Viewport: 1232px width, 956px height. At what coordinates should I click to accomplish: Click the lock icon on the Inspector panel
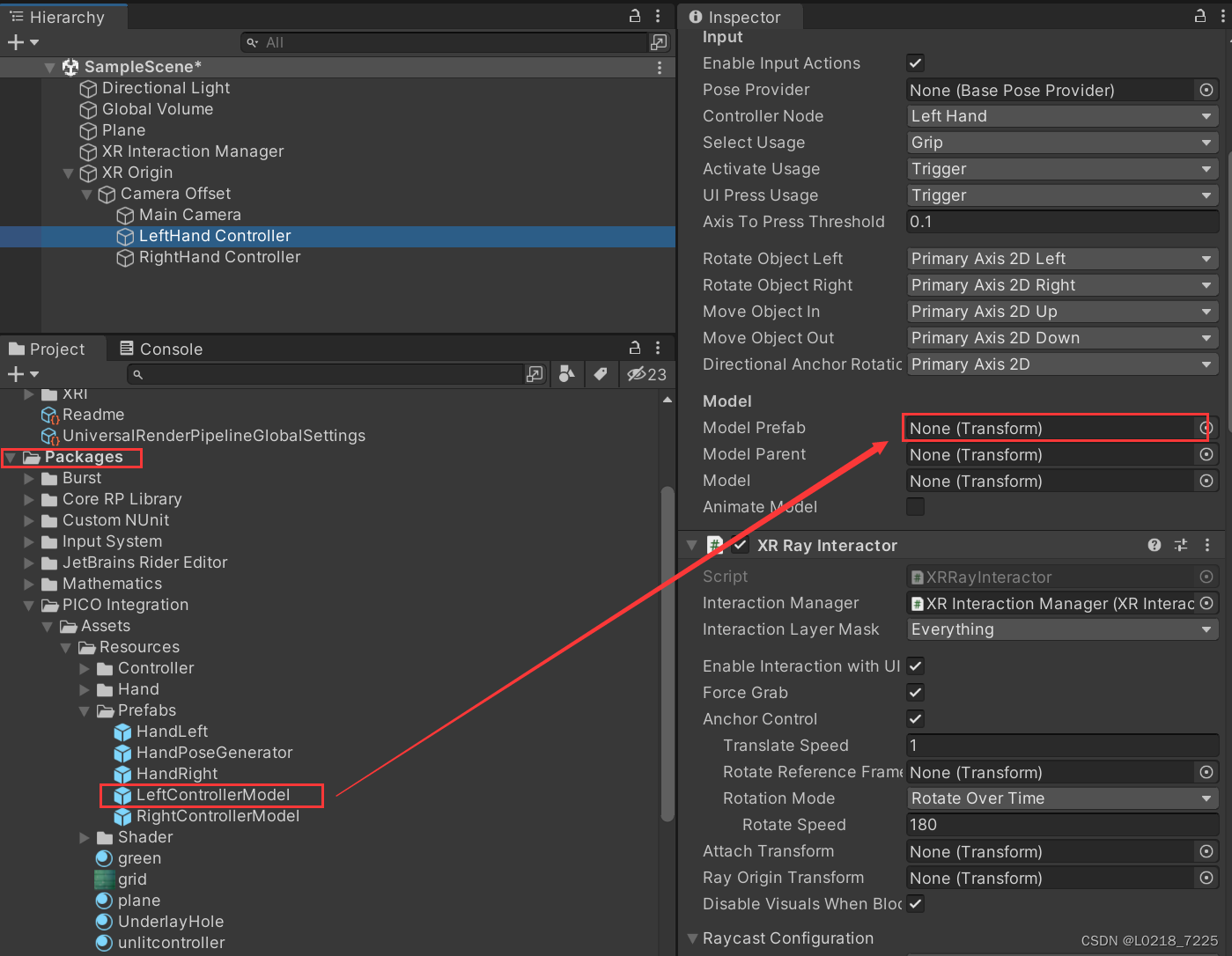1199,16
